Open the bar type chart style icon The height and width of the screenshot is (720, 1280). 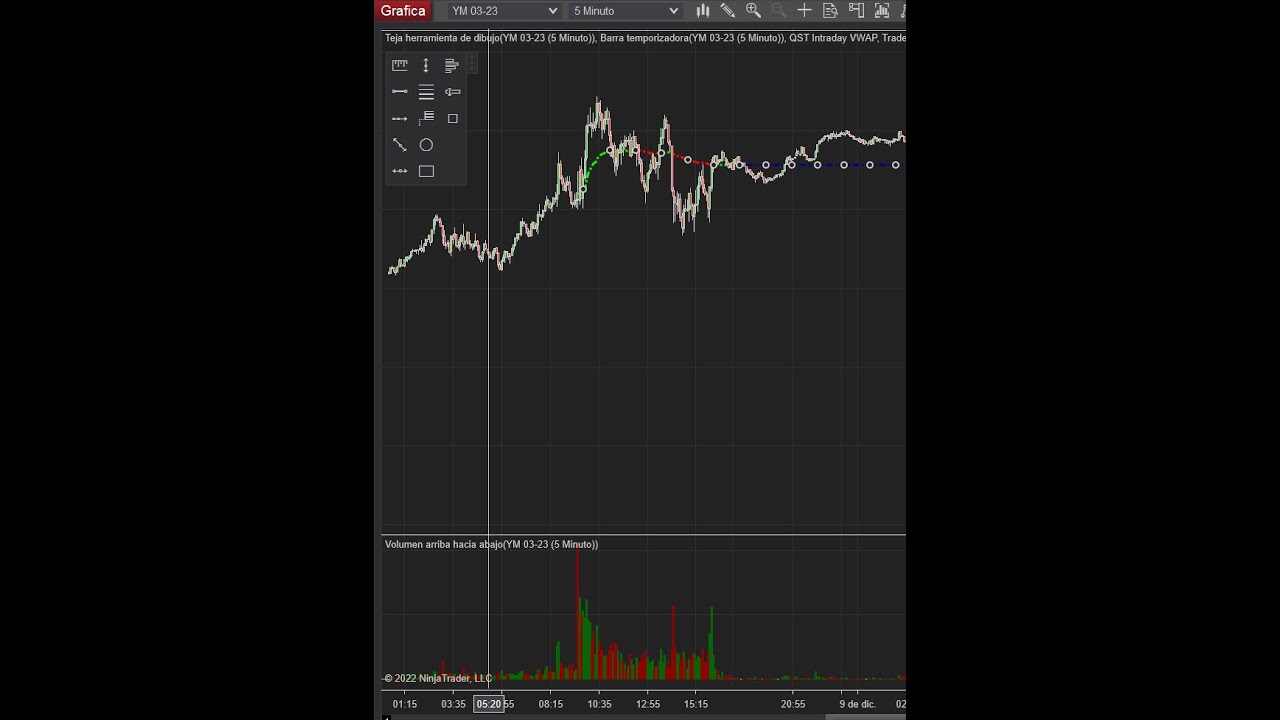click(x=703, y=11)
